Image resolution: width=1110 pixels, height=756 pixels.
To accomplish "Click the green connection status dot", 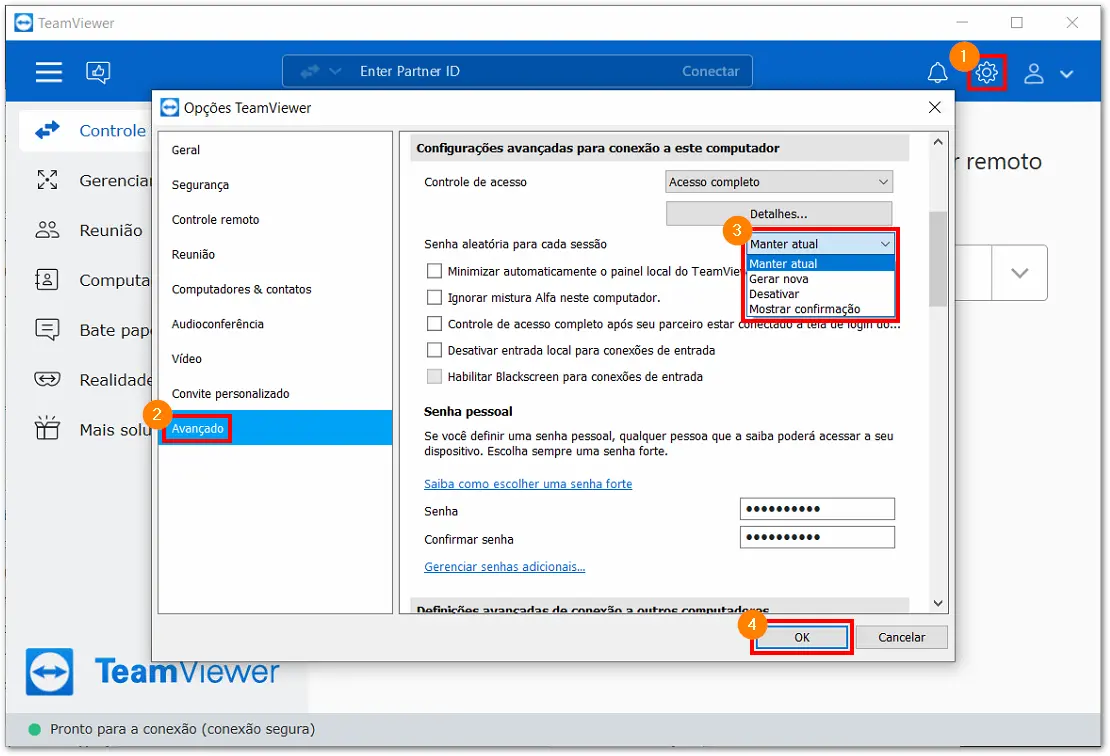I will coord(34,729).
